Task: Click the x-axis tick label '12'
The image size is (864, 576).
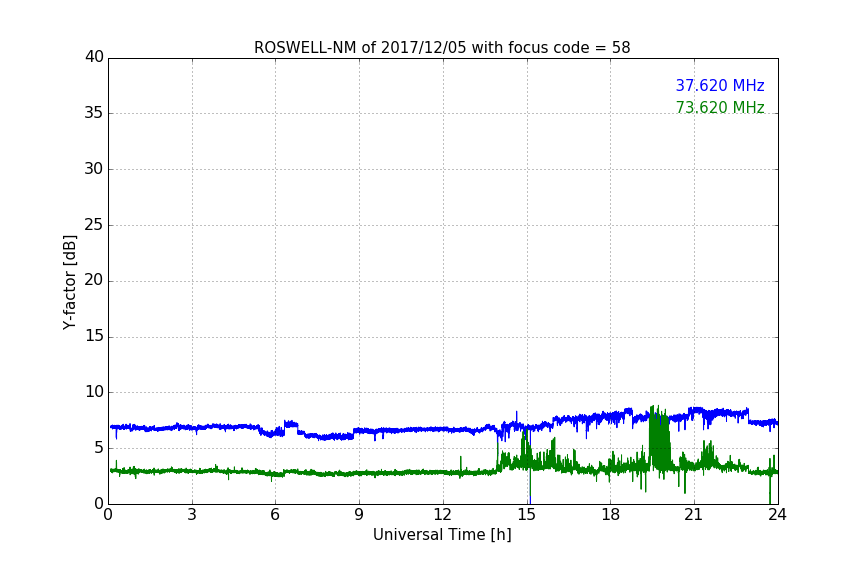Action: (x=442, y=515)
